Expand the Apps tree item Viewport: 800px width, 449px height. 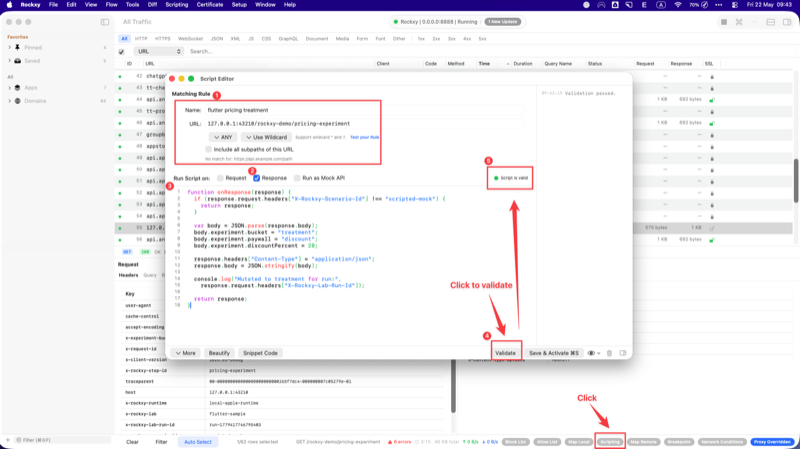tap(9, 88)
